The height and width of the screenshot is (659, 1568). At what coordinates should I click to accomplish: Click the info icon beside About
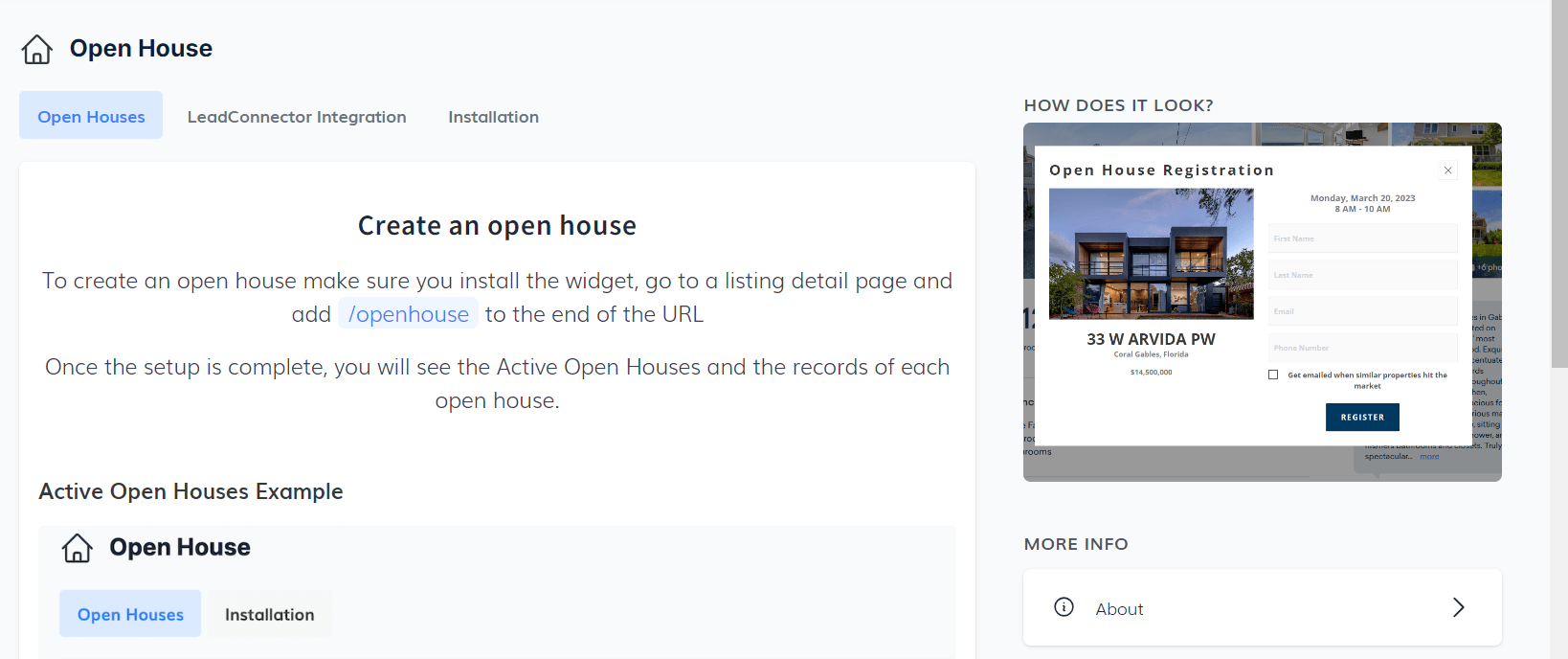(1064, 607)
